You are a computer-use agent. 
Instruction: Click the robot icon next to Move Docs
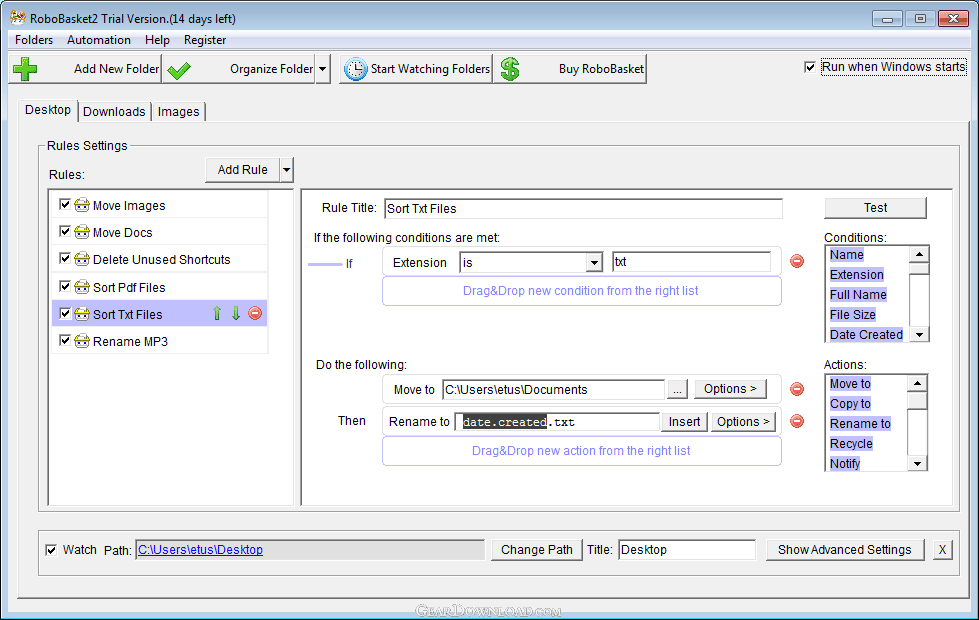[82, 232]
